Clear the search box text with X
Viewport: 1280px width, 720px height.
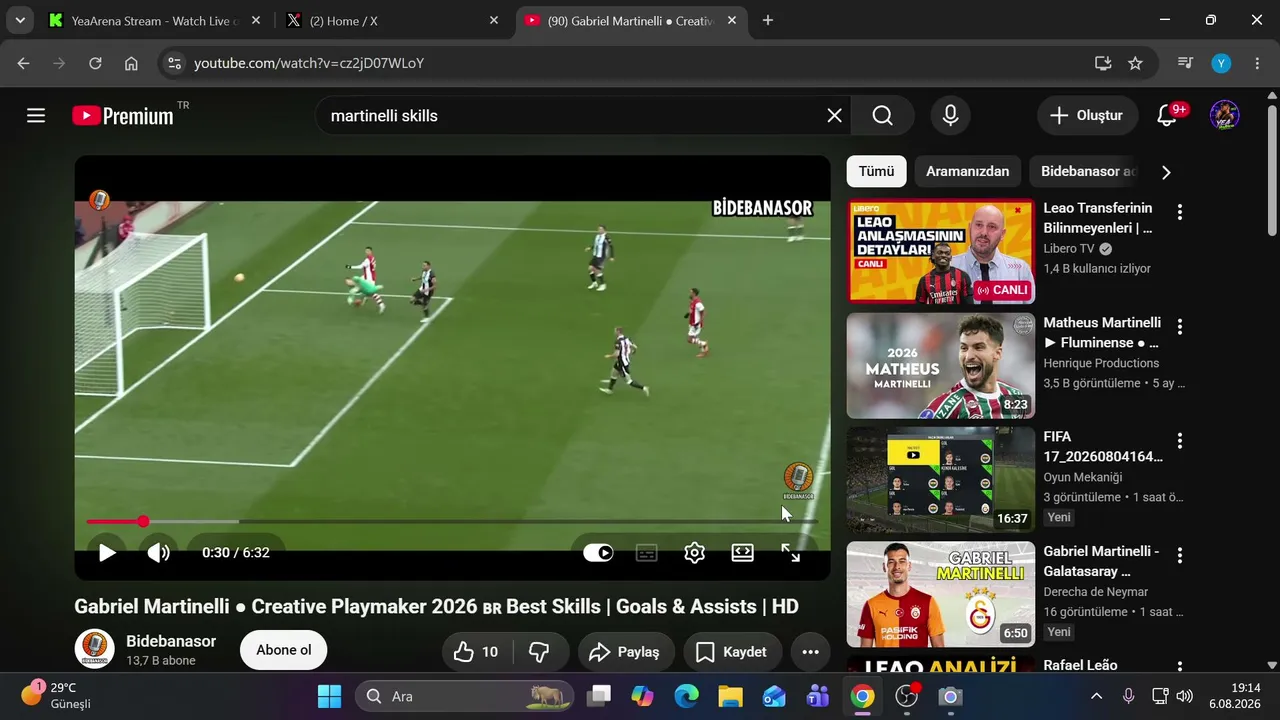tap(835, 116)
